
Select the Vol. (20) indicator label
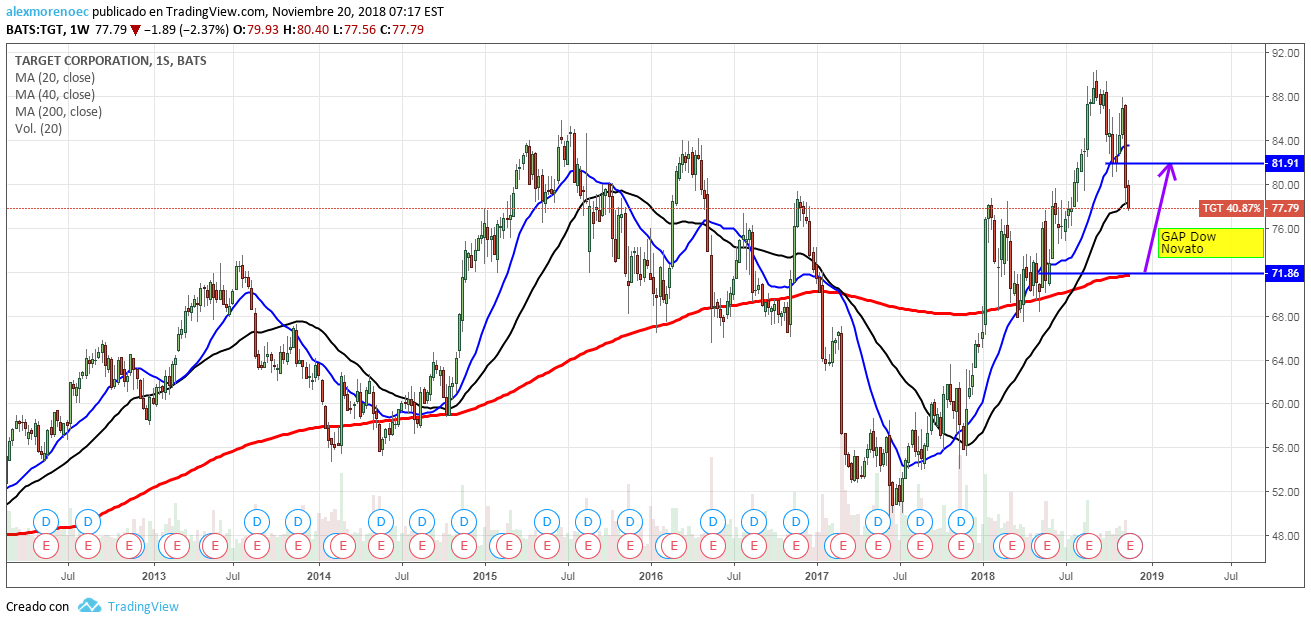[39, 128]
